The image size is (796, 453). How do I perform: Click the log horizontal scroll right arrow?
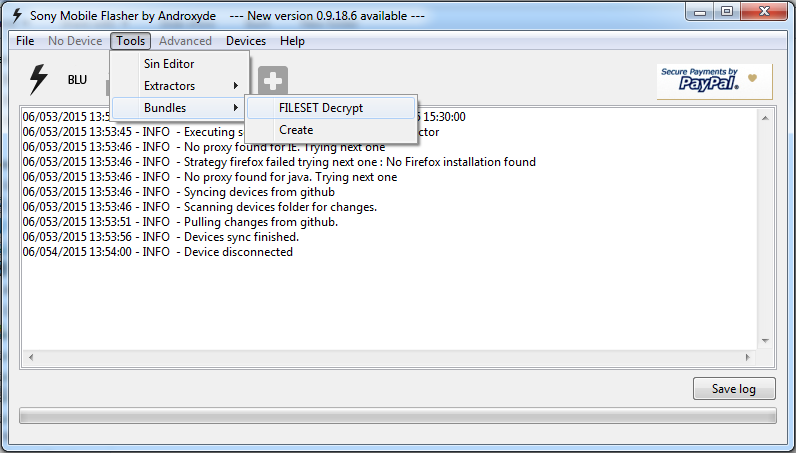click(748, 357)
